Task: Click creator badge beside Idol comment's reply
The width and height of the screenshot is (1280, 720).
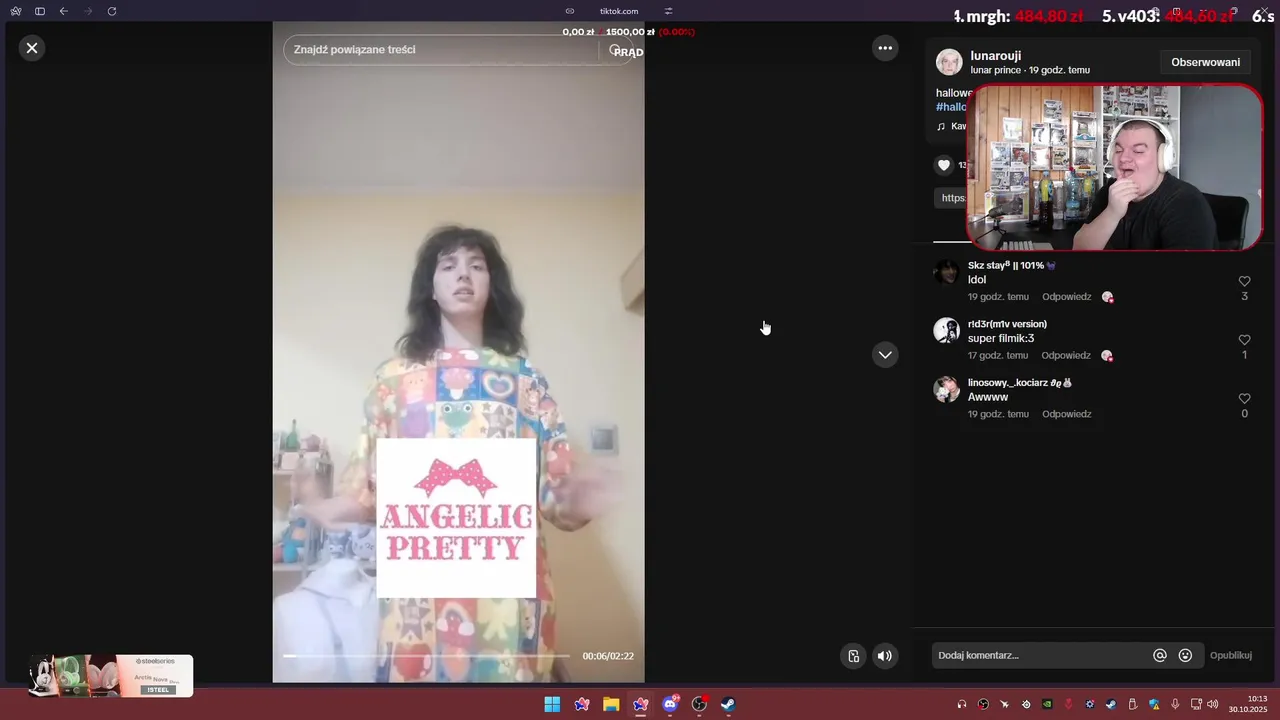Action: tap(1108, 297)
